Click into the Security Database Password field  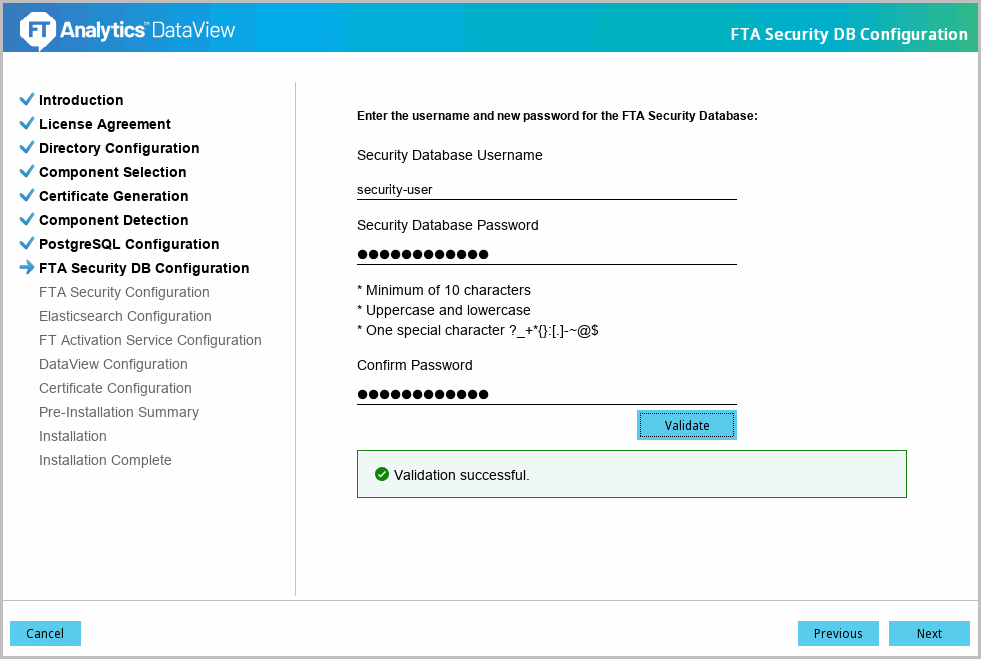coord(546,254)
